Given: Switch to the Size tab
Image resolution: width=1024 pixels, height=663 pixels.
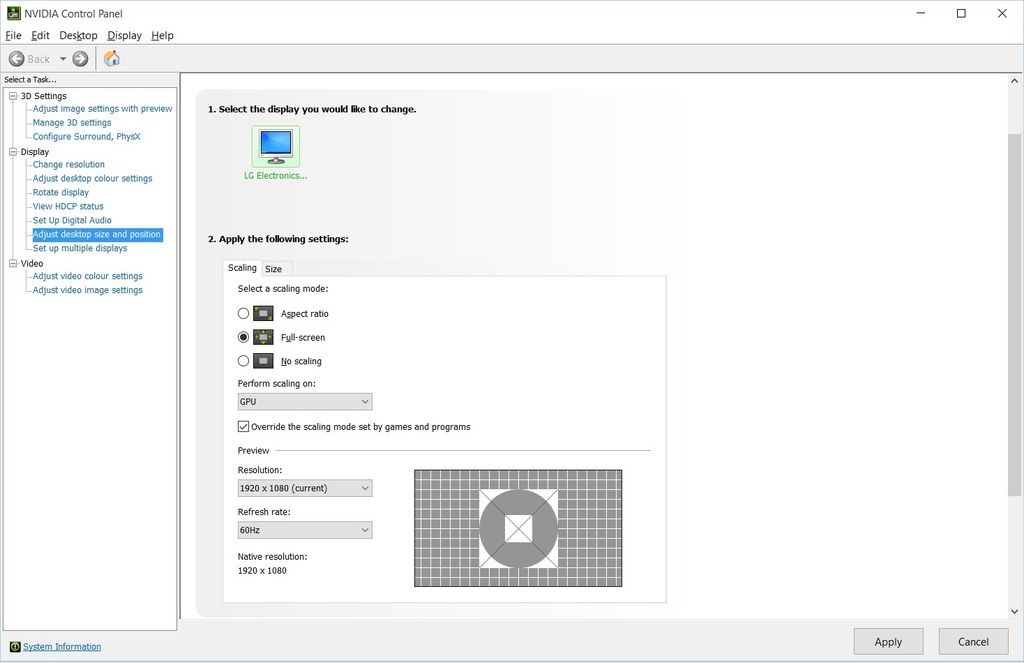Looking at the screenshot, I should [273, 269].
